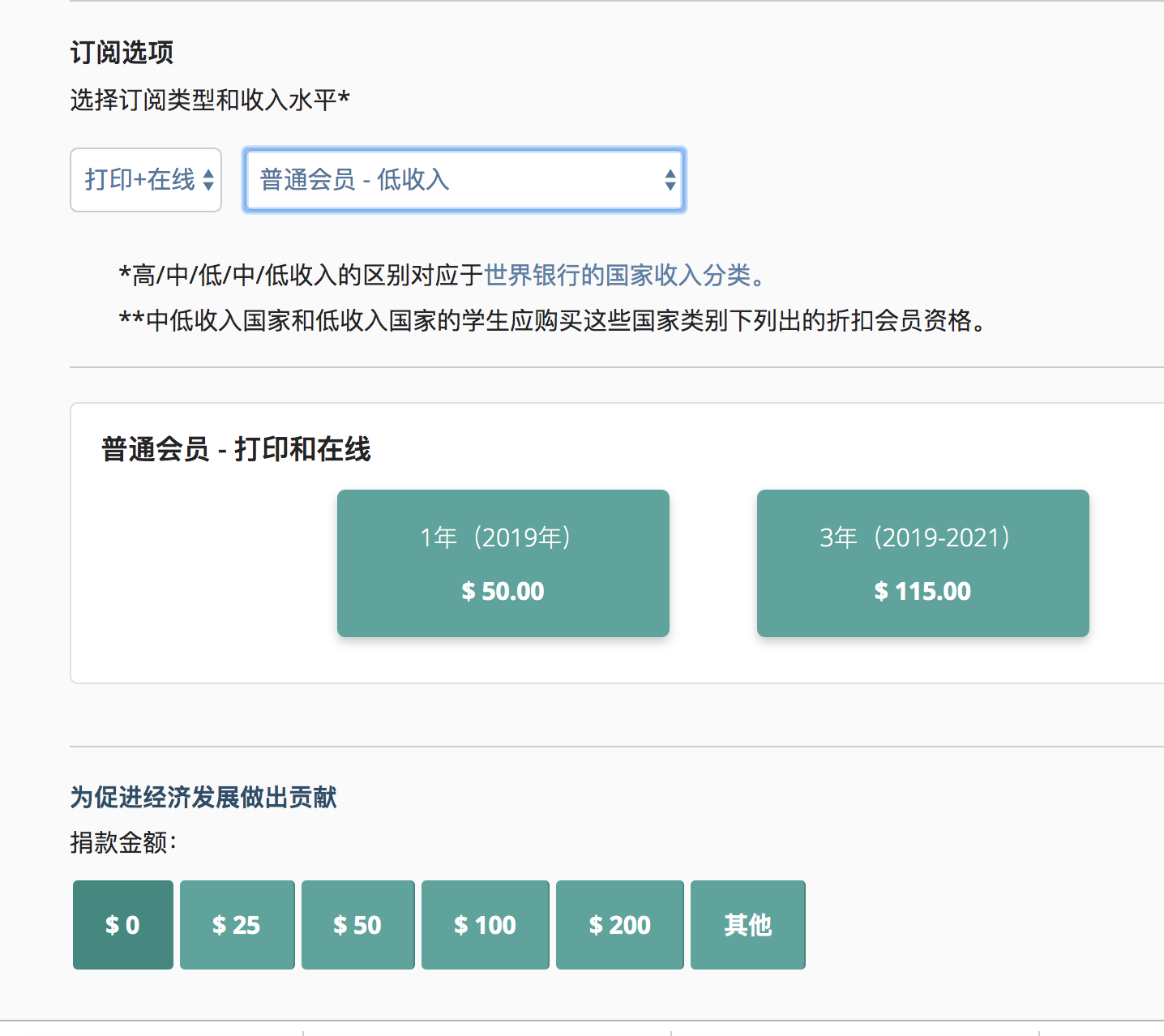Select the $ 200 donation option
Image resolution: width=1164 pixels, height=1036 pixels.
pos(619,925)
